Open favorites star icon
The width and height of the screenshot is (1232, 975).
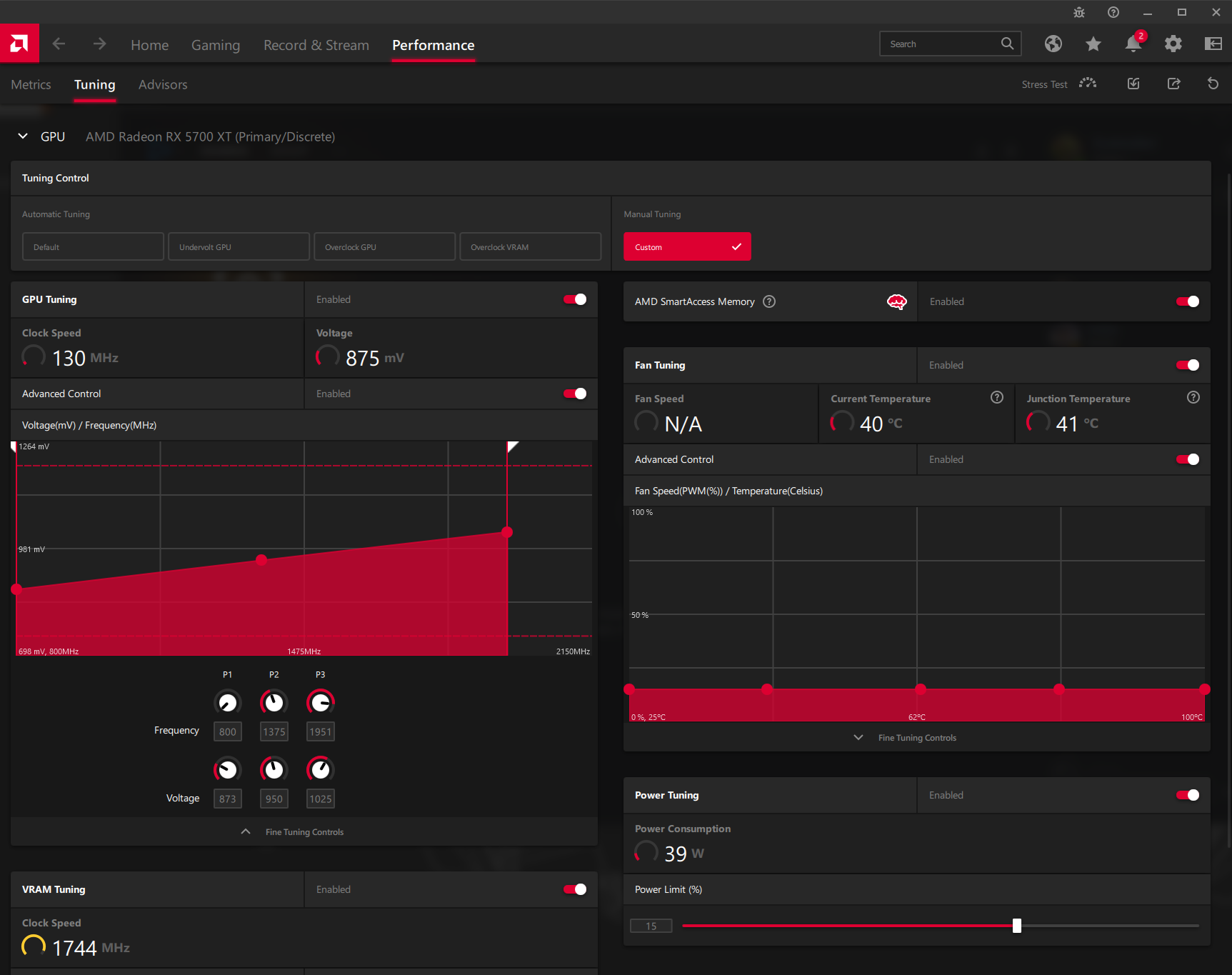pyautogui.click(x=1093, y=44)
